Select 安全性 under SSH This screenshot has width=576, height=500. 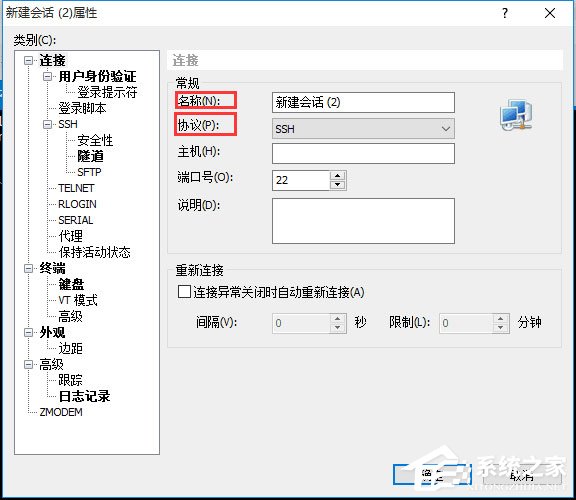[x=95, y=140]
